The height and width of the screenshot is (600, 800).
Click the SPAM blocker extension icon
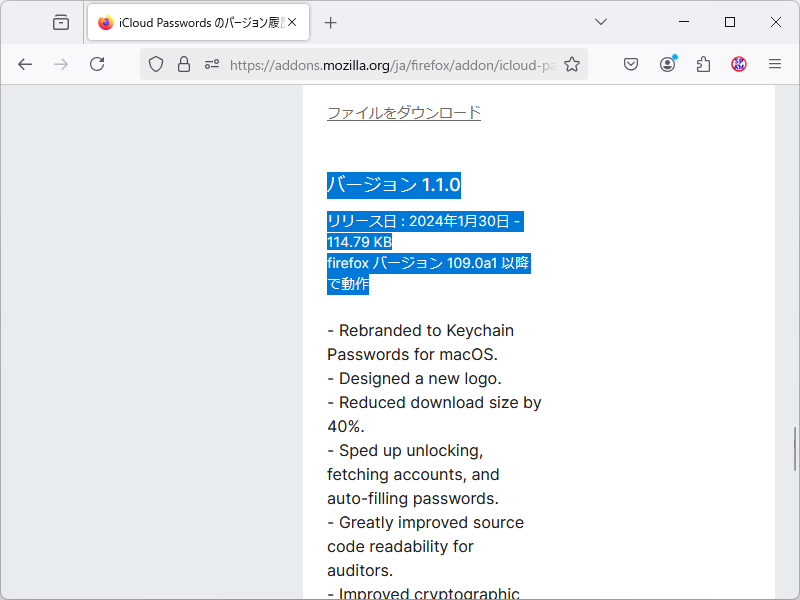click(x=738, y=63)
